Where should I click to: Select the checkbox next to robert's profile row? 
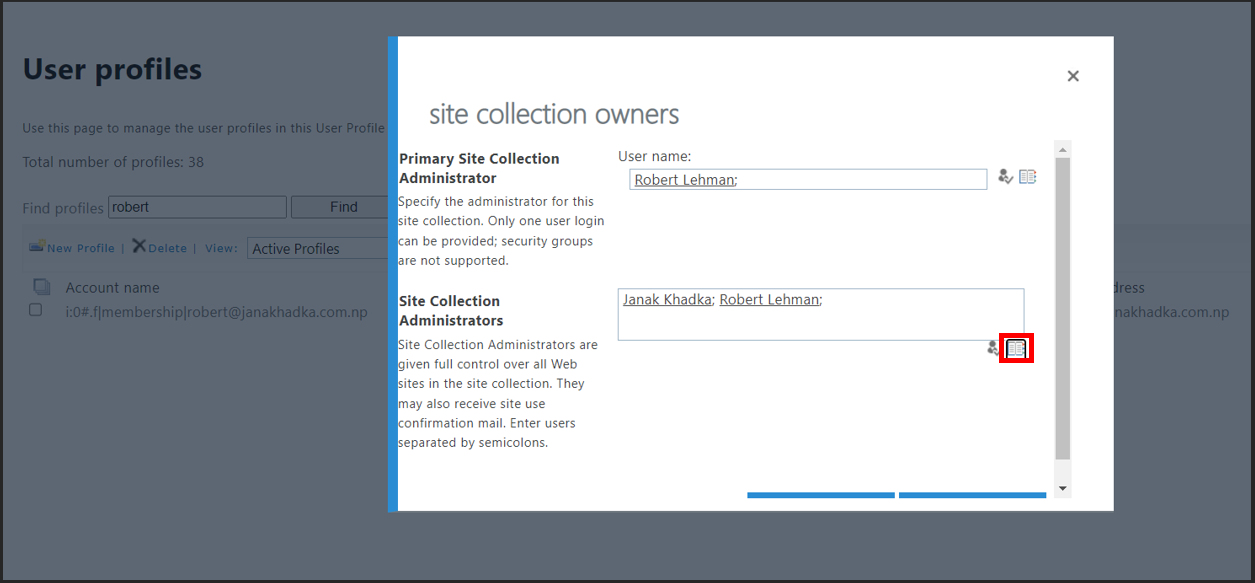pyautogui.click(x=35, y=310)
